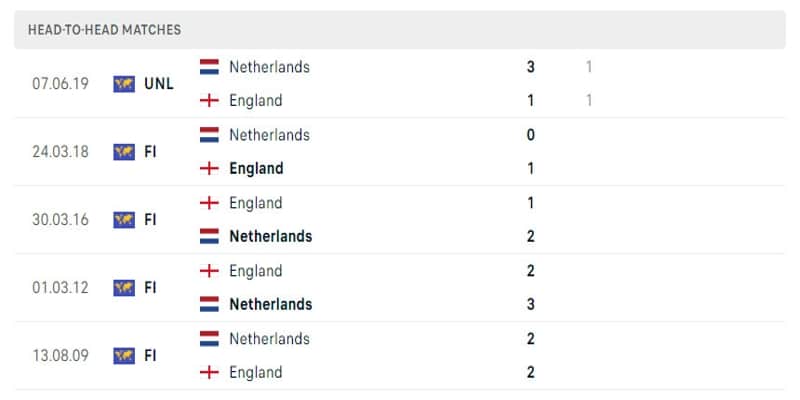The image size is (800, 400).
Task: Select the Head-To-Head Matches header
Action: click(x=104, y=30)
